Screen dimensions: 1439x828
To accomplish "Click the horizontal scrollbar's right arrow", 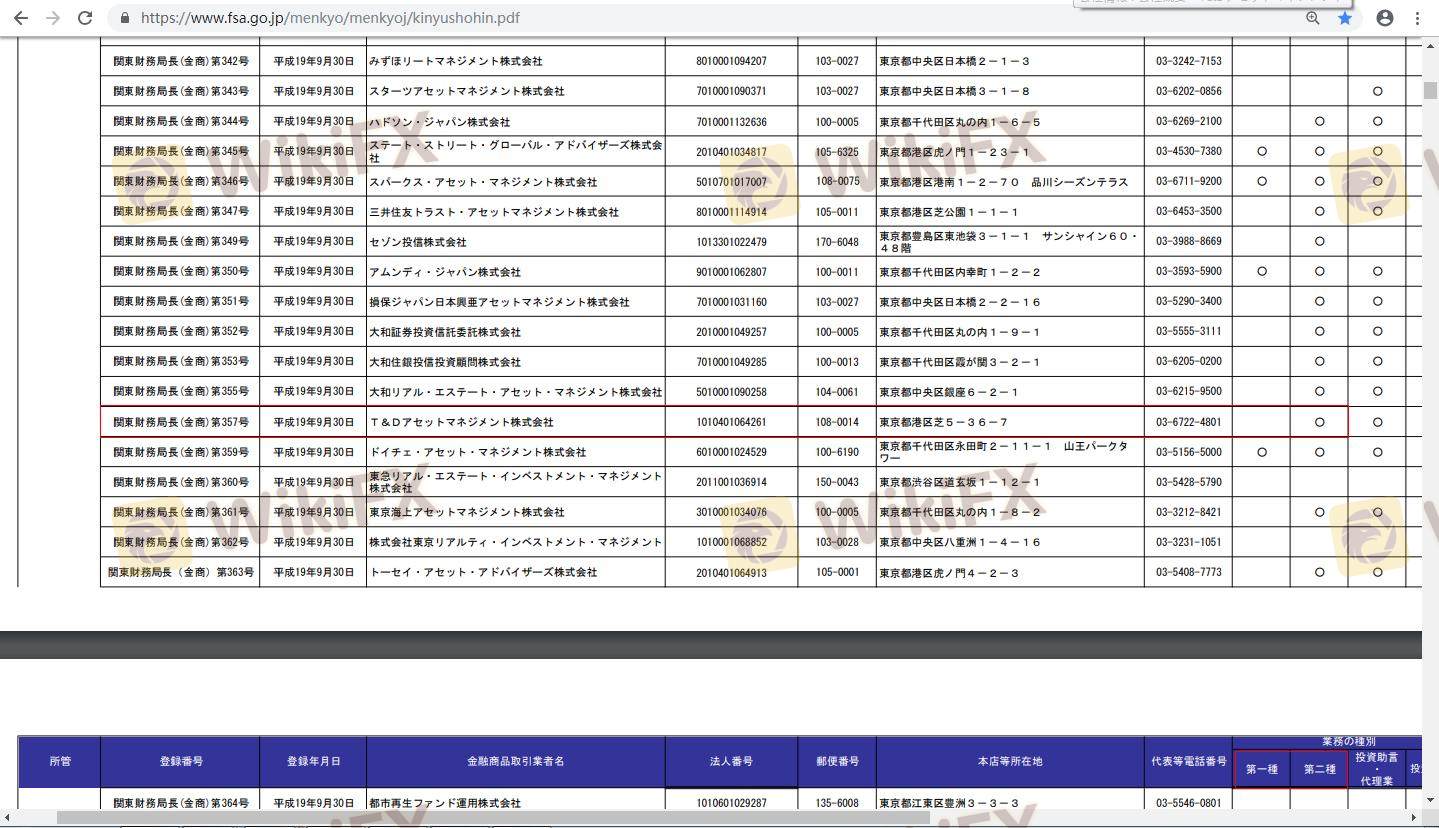I will click(x=1414, y=818).
